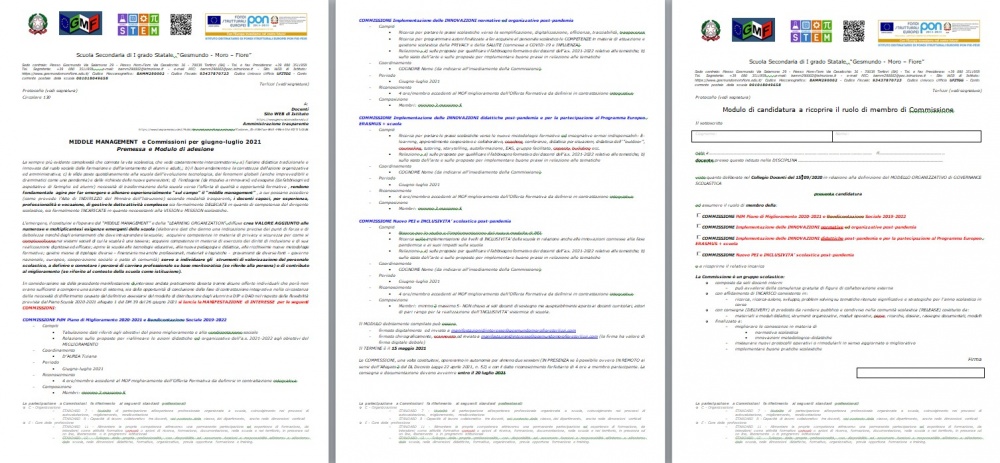The image size is (1000, 463).
Task: Click 'Collegio Docenti del 15/09/2020' text
Action: tap(786, 176)
